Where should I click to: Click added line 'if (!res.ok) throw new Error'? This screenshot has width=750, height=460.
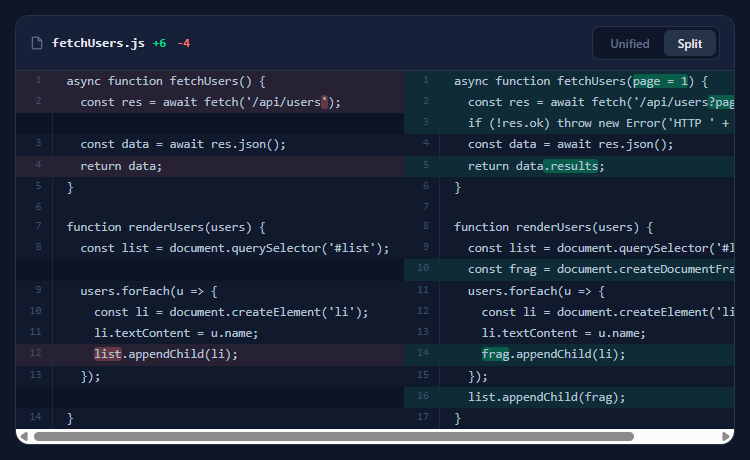coord(569,123)
